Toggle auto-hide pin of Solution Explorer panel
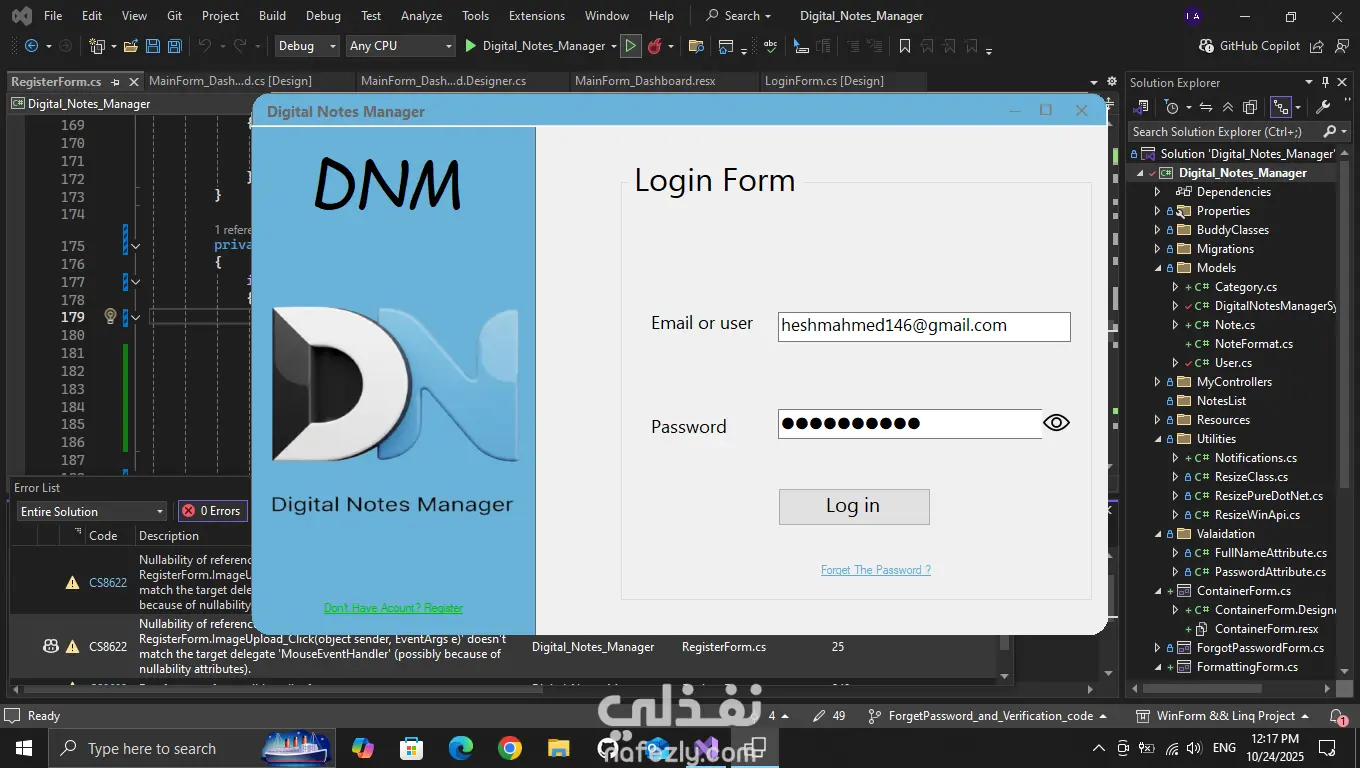 (x=1325, y=82)
